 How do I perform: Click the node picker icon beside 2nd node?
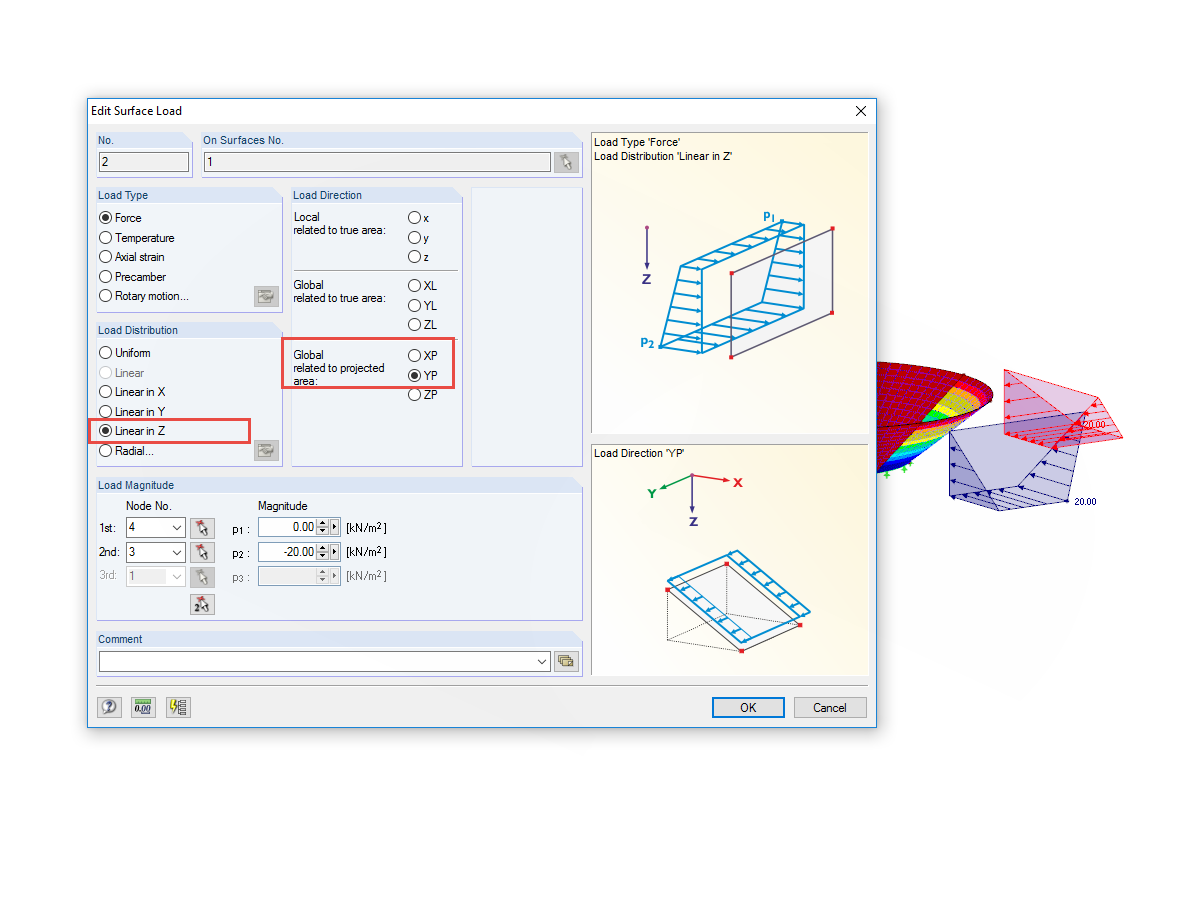coord(202,552)
